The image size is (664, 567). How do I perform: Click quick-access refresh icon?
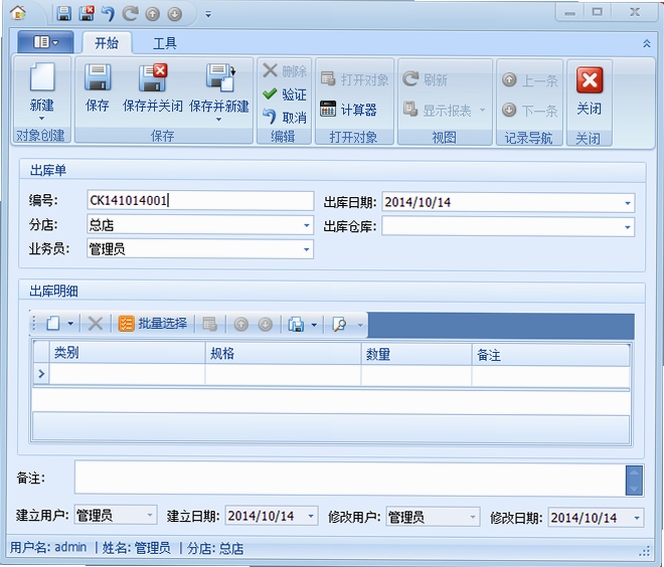click(130, 14)
